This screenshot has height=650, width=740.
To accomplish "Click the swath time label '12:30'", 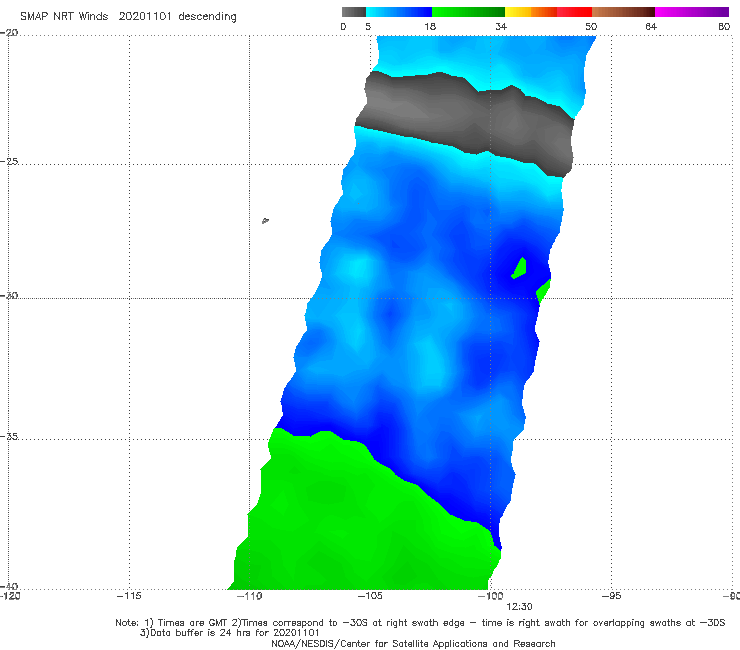I will (519, 607).
